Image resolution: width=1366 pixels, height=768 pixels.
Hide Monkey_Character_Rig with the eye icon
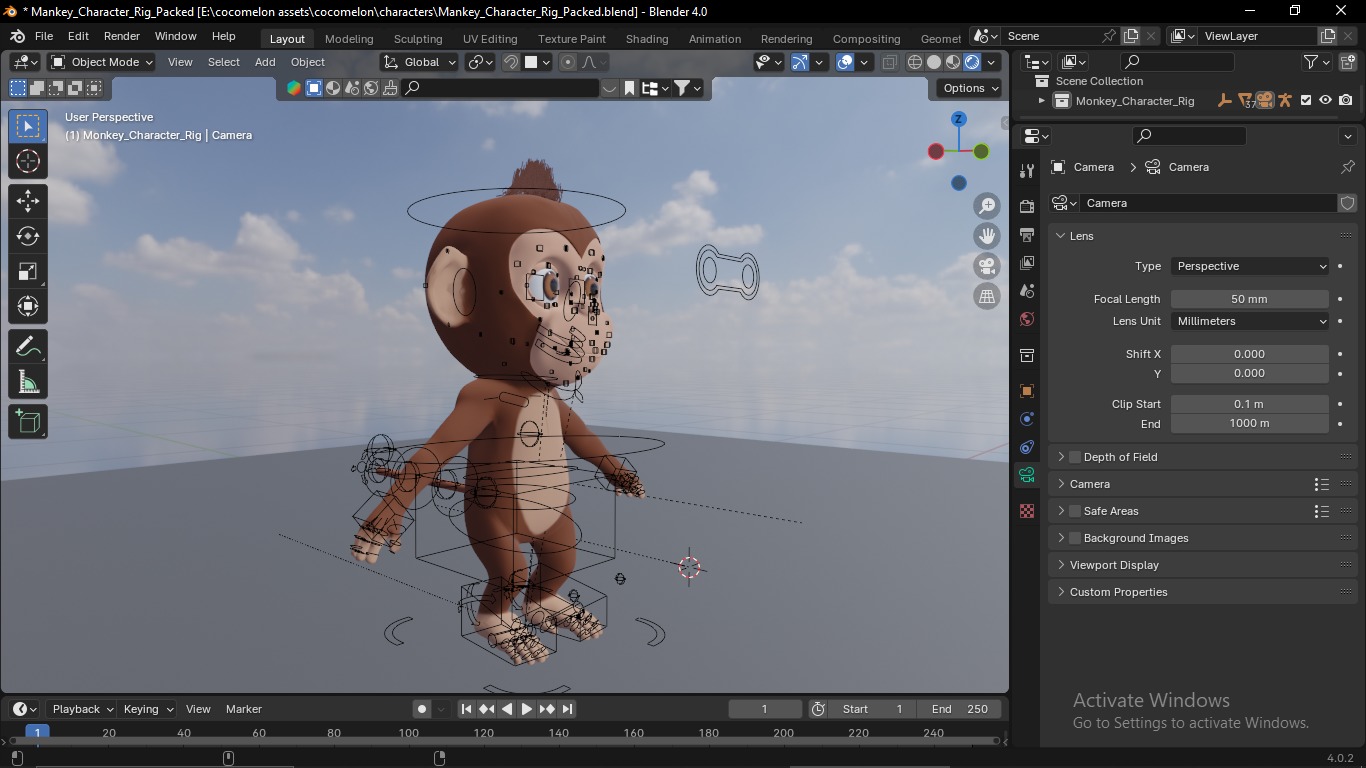coord(1325,100)
